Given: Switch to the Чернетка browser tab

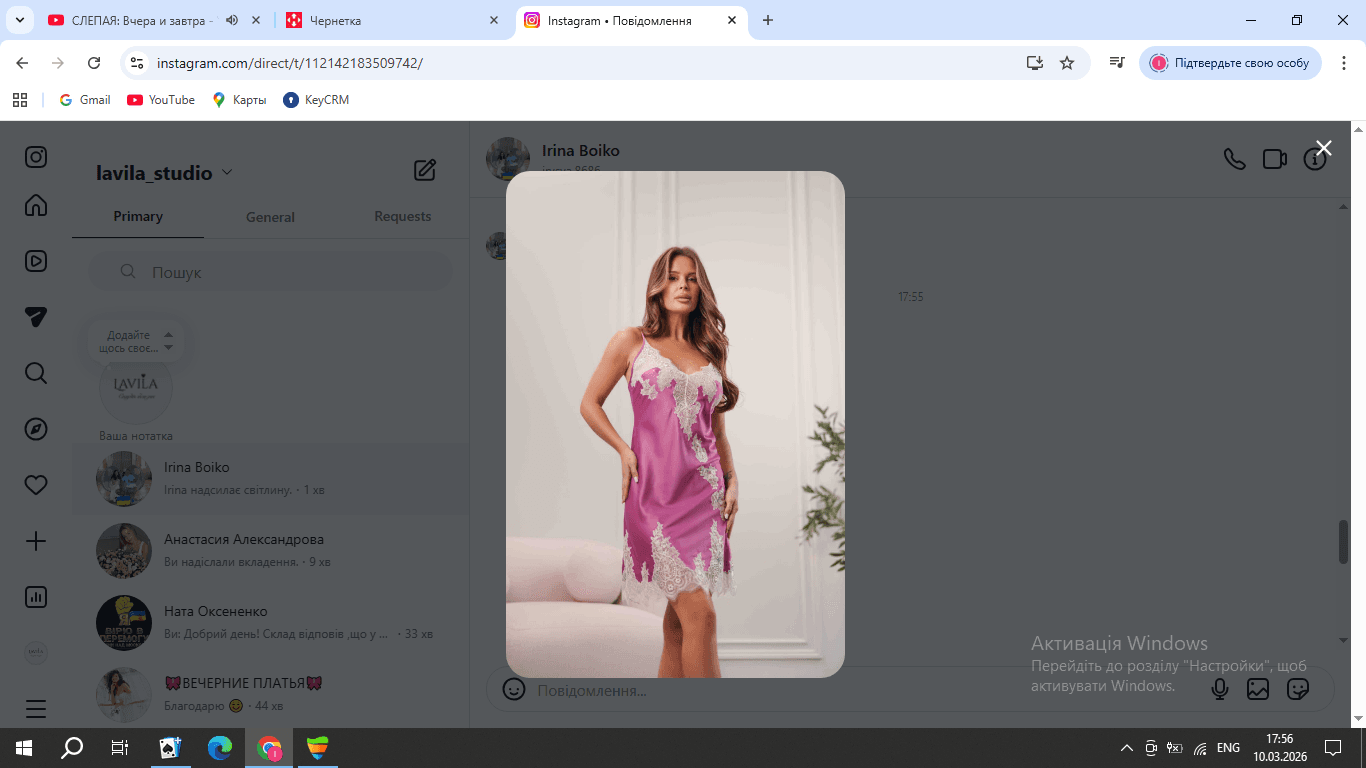Looking at the screenshot, I should (x=393, y=20).
